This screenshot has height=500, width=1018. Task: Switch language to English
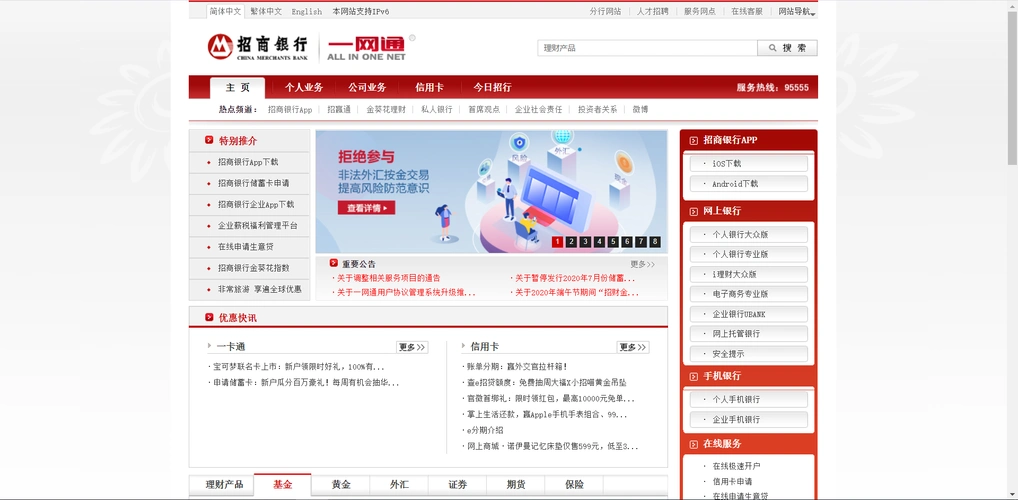click(306, 12)
